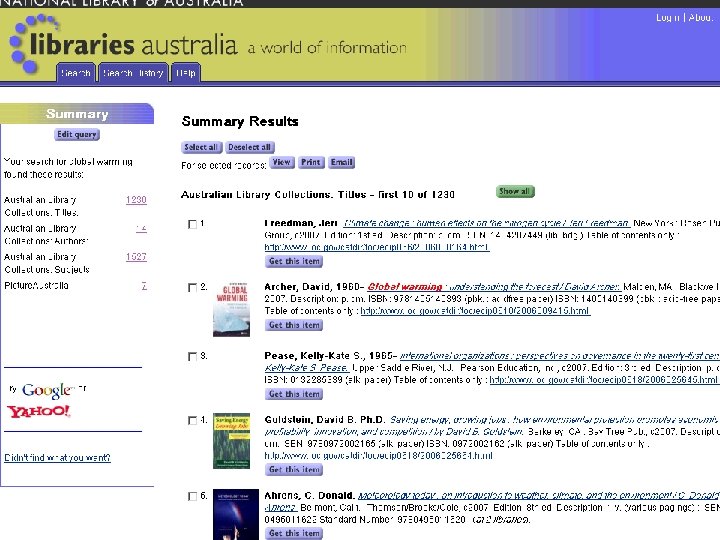Image resolution: width=720 pixels, height=540 pixels.
Task: Click the Edit query button
Action: pyautogui.click(x=77, y=135)
